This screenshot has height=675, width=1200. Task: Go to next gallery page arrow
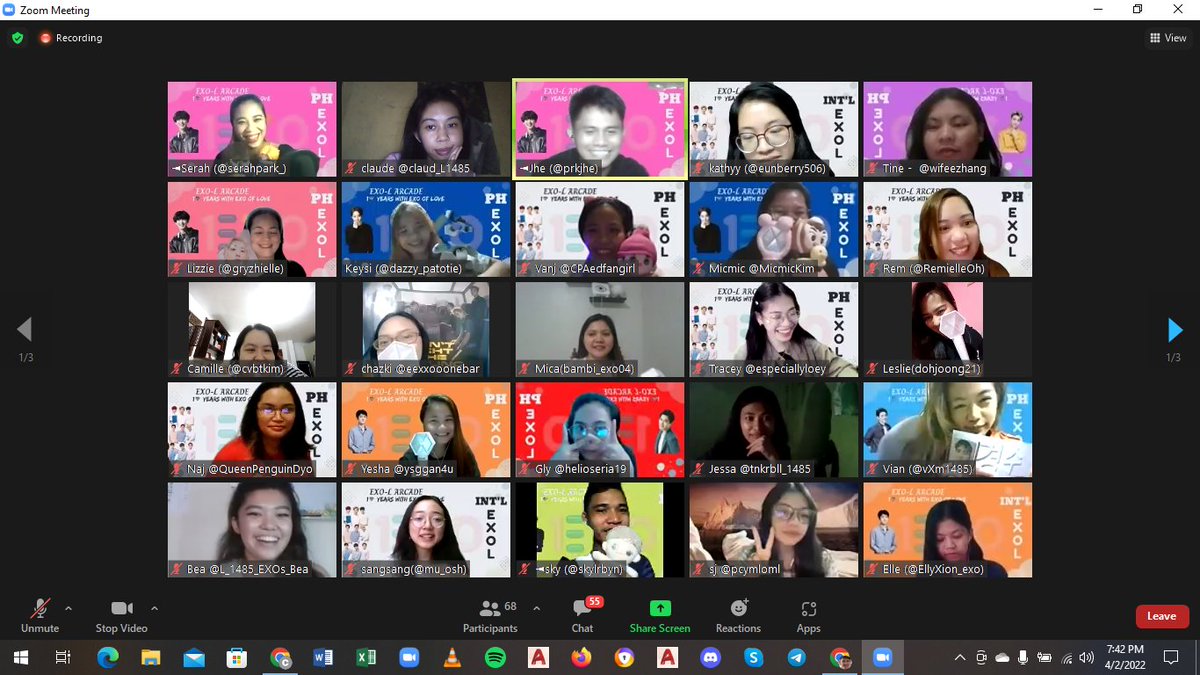click(x=1175, y=330)
